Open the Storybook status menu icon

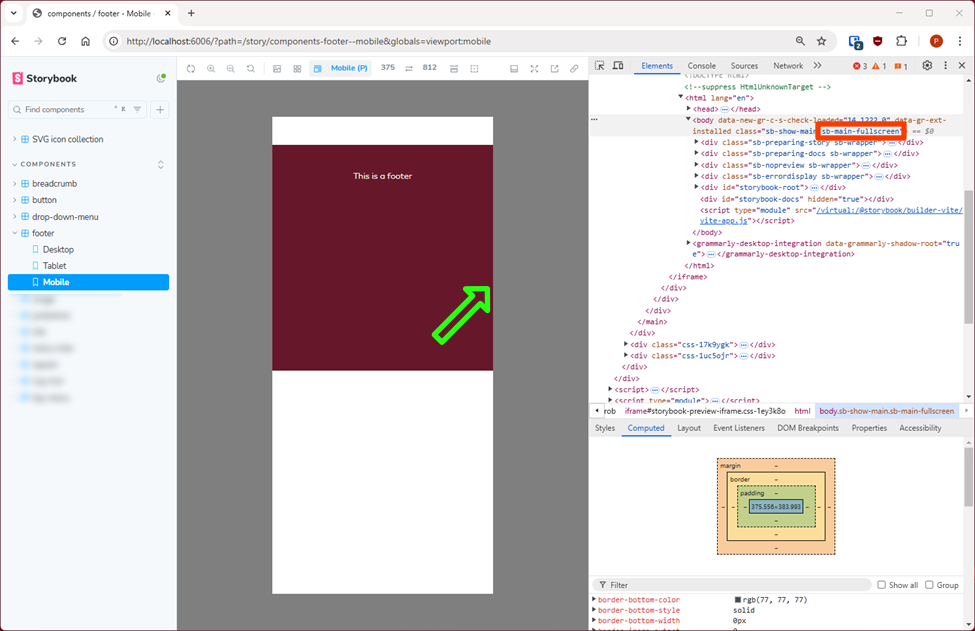[x=161, y=78]
